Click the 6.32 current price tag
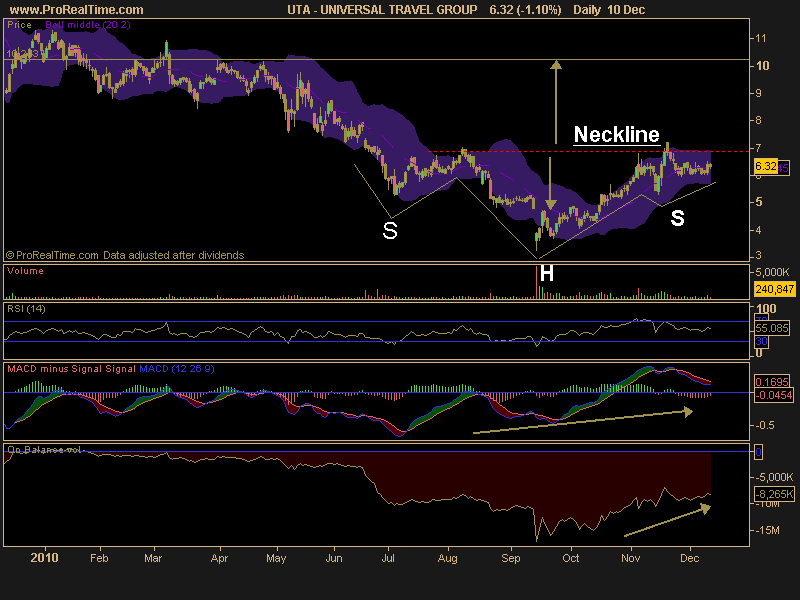The image size is (800, 600). [765, 166]
